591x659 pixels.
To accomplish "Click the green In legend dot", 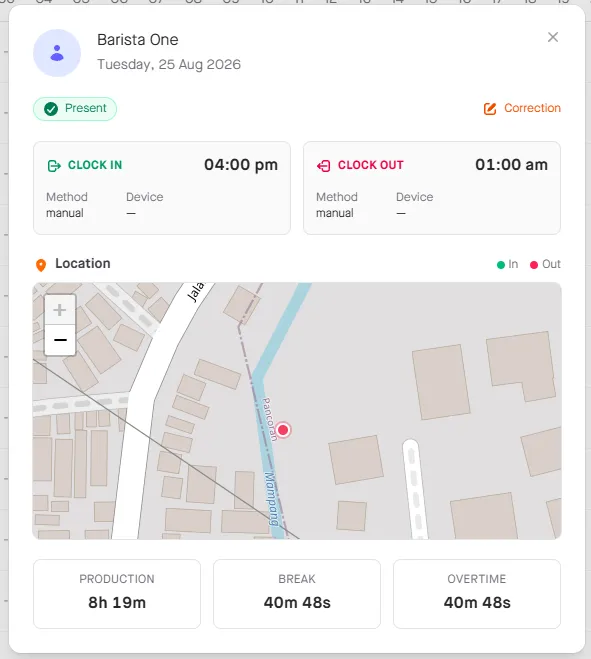I will (x=501, y=265).
